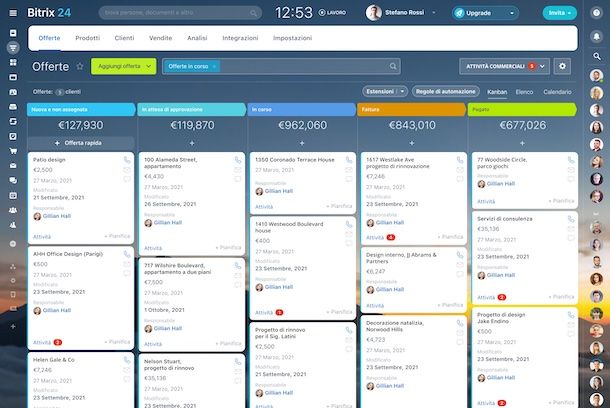Click Regole di automazione button

click(x=445, y=92)
